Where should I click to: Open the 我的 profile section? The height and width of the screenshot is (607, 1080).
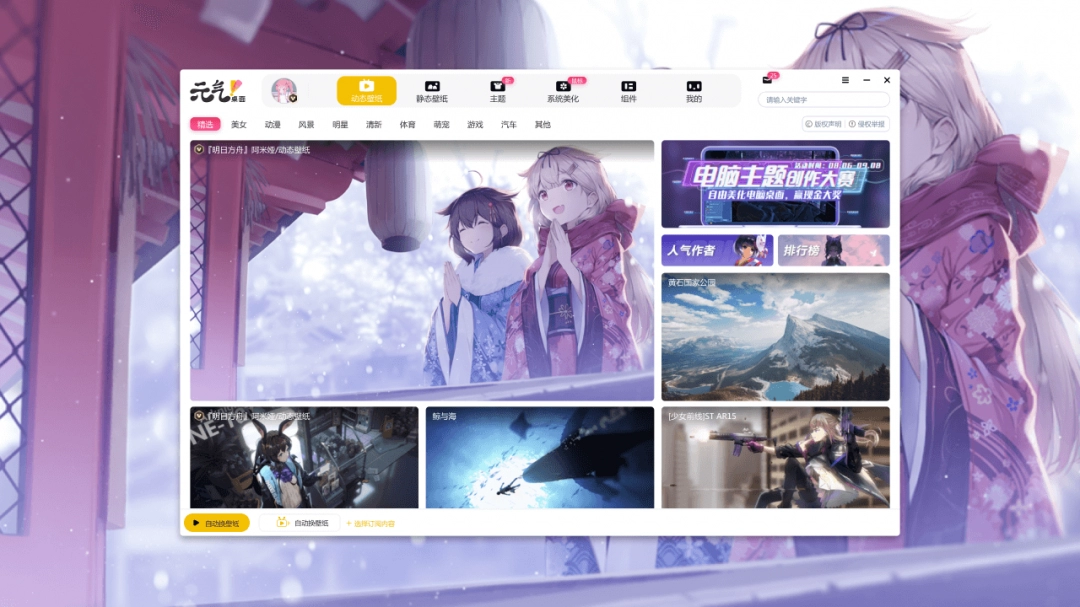click(693, 91)
